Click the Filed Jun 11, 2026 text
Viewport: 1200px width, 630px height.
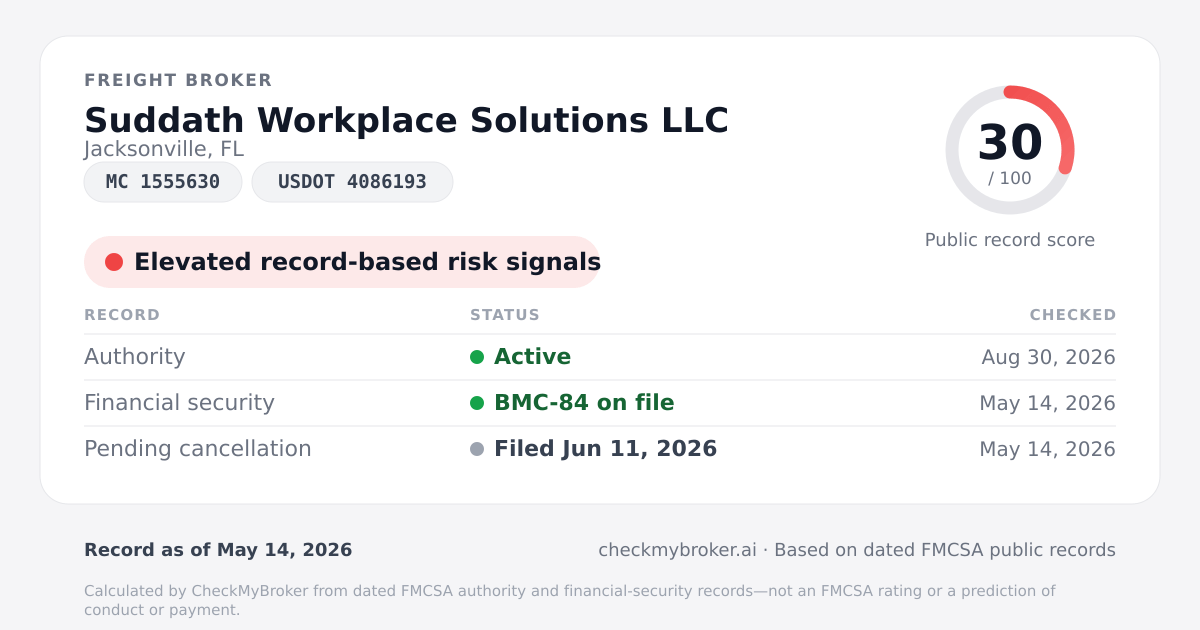coord(606,449)
